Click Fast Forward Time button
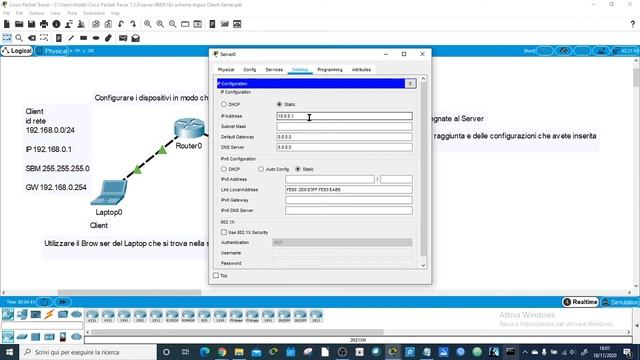640x360 pixels. click(x=63, y=302)
